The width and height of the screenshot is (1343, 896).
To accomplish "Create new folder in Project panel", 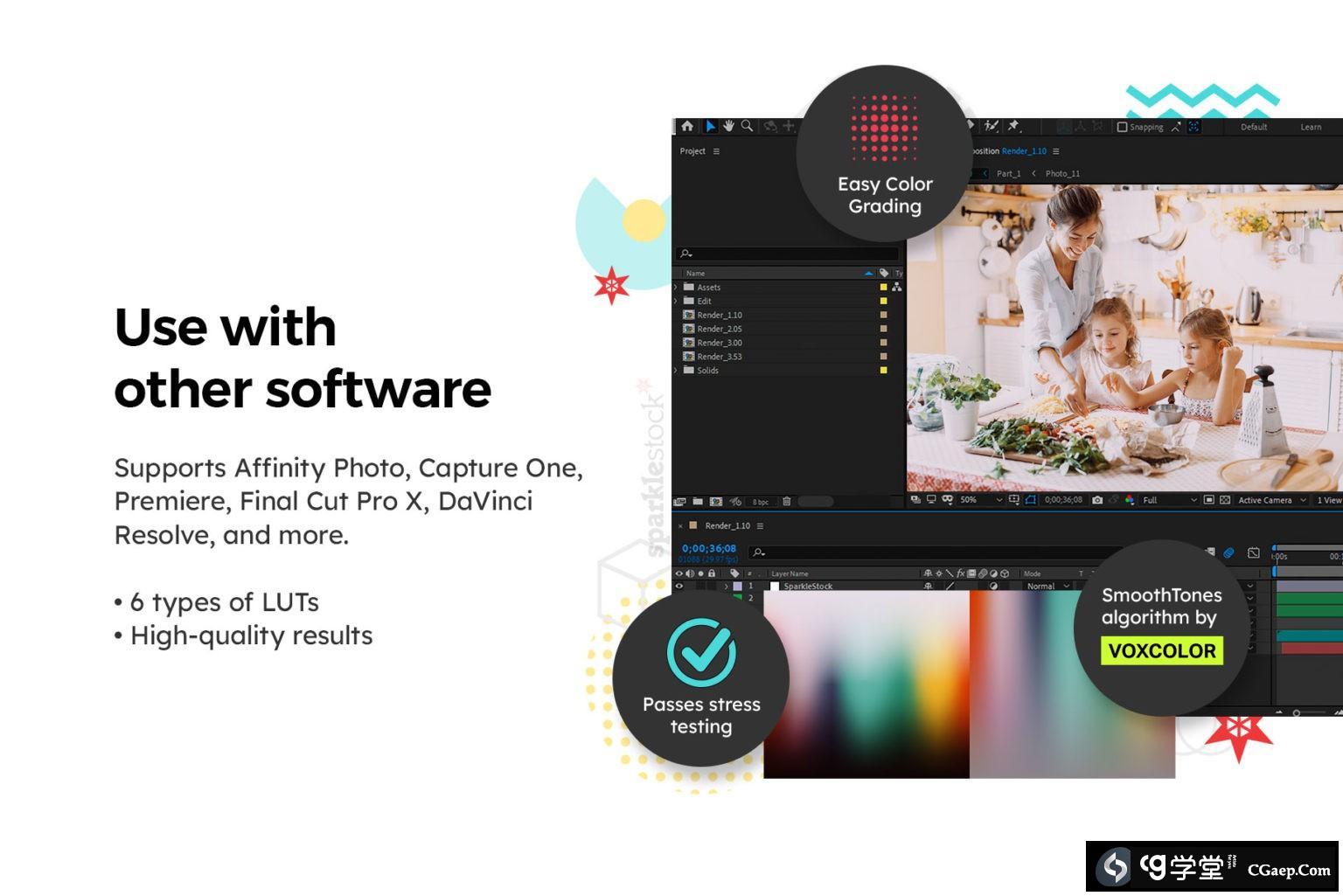I will pos(698,502).
